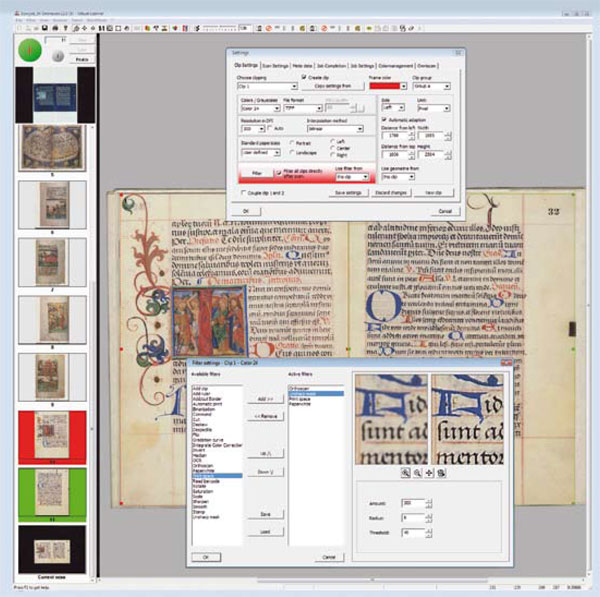Switch to the Job Settings tab
Screen dimensions: 600x597
click(362, 66)
